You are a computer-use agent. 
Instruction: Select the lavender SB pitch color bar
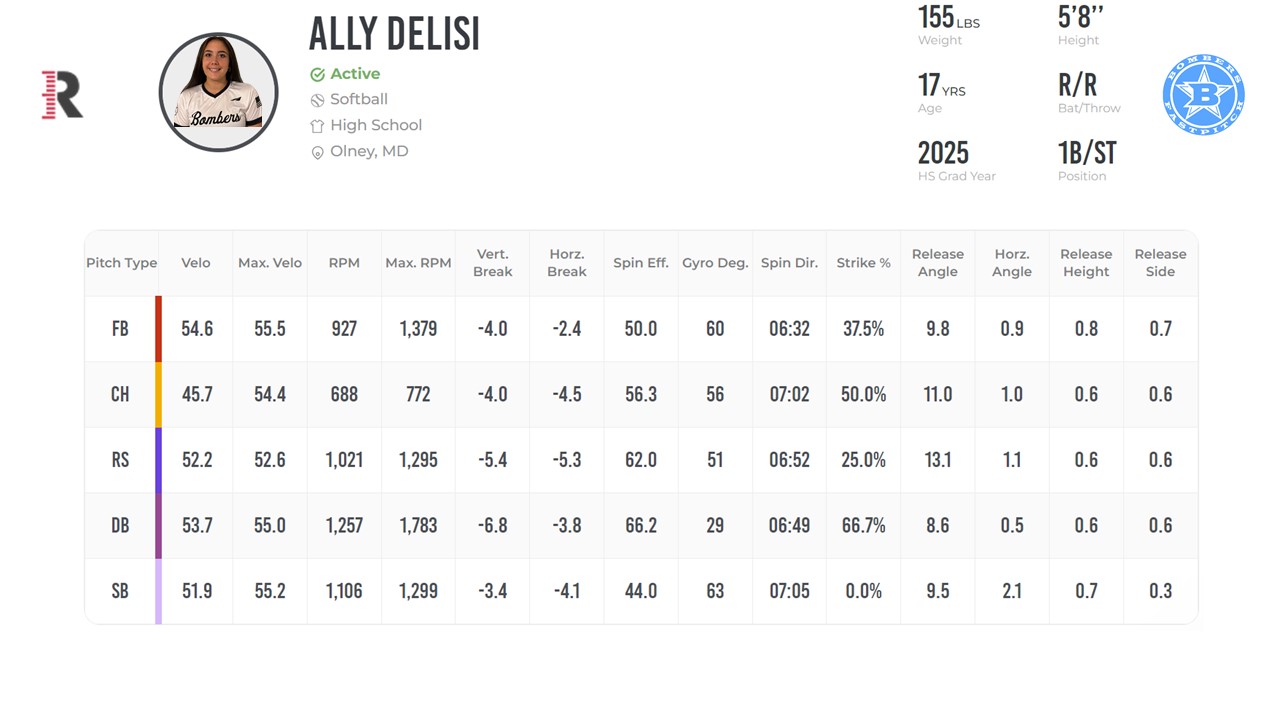pos(158,591)
